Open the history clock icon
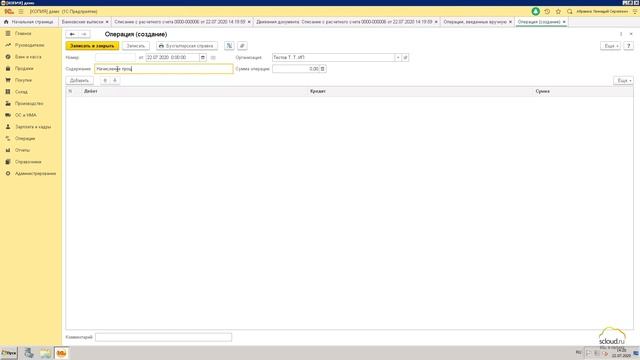Image resolution: width=640 pixels, height=360 pixels. coord(547,11)
